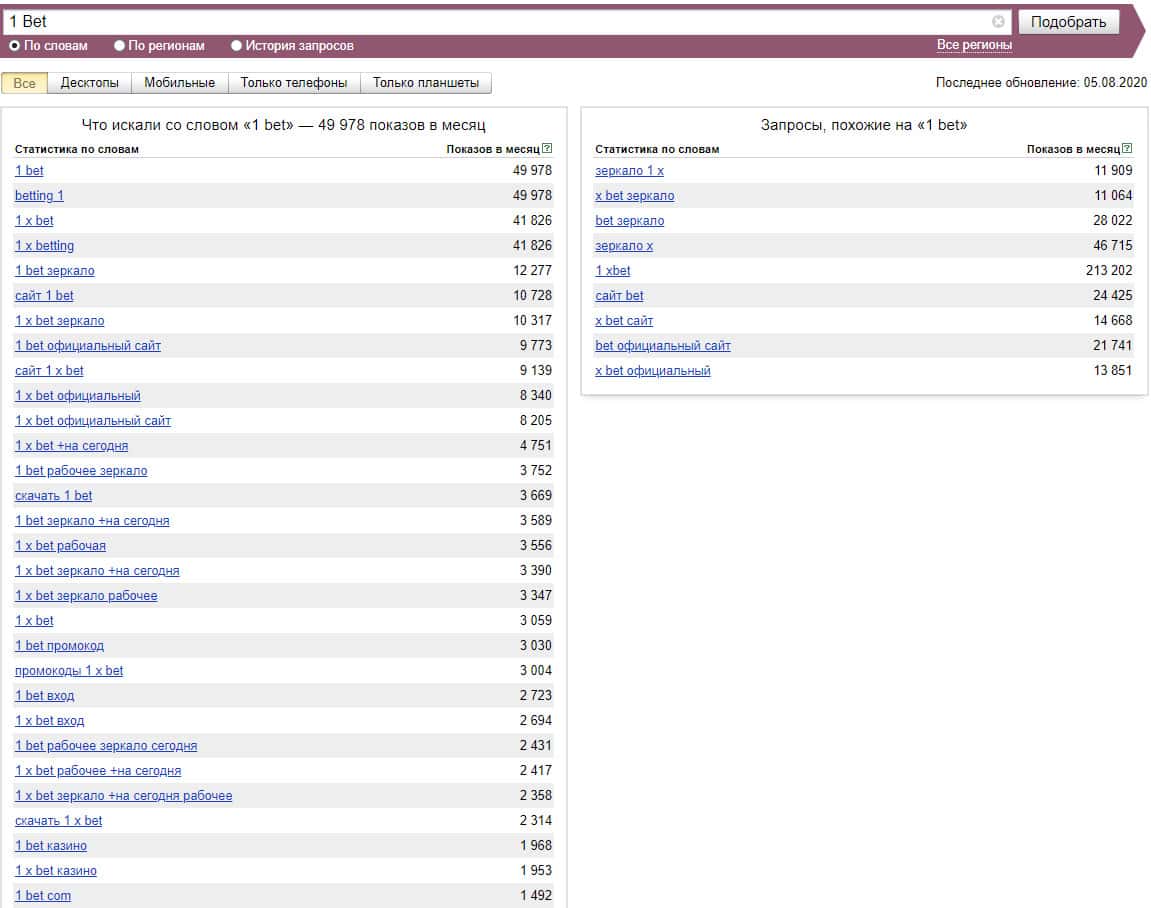The image size is (1151, 908).
Task: Switch to the 'Только планшеты' tab
Action: (x=426, y=83)
